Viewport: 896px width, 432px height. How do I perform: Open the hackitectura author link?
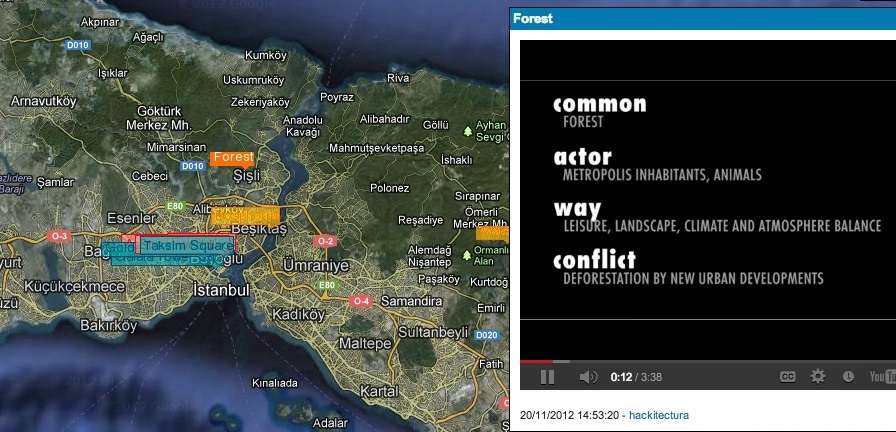point(661,415)
